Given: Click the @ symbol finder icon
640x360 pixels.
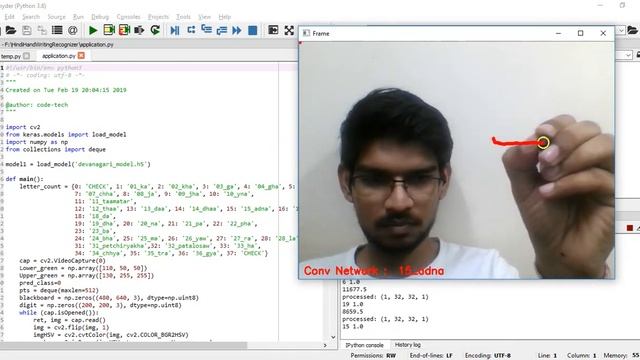Looking at the screenshot, I should 73,30.
